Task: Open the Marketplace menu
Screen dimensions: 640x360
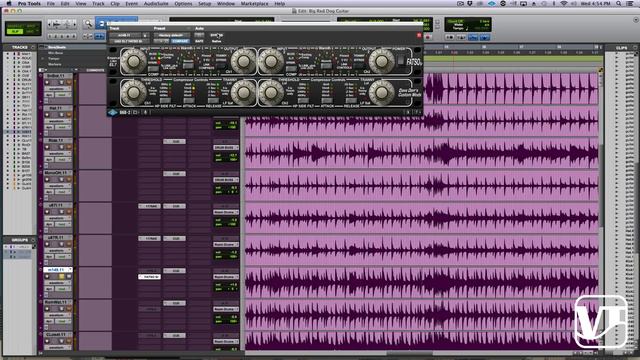Action: click(254, 3)
